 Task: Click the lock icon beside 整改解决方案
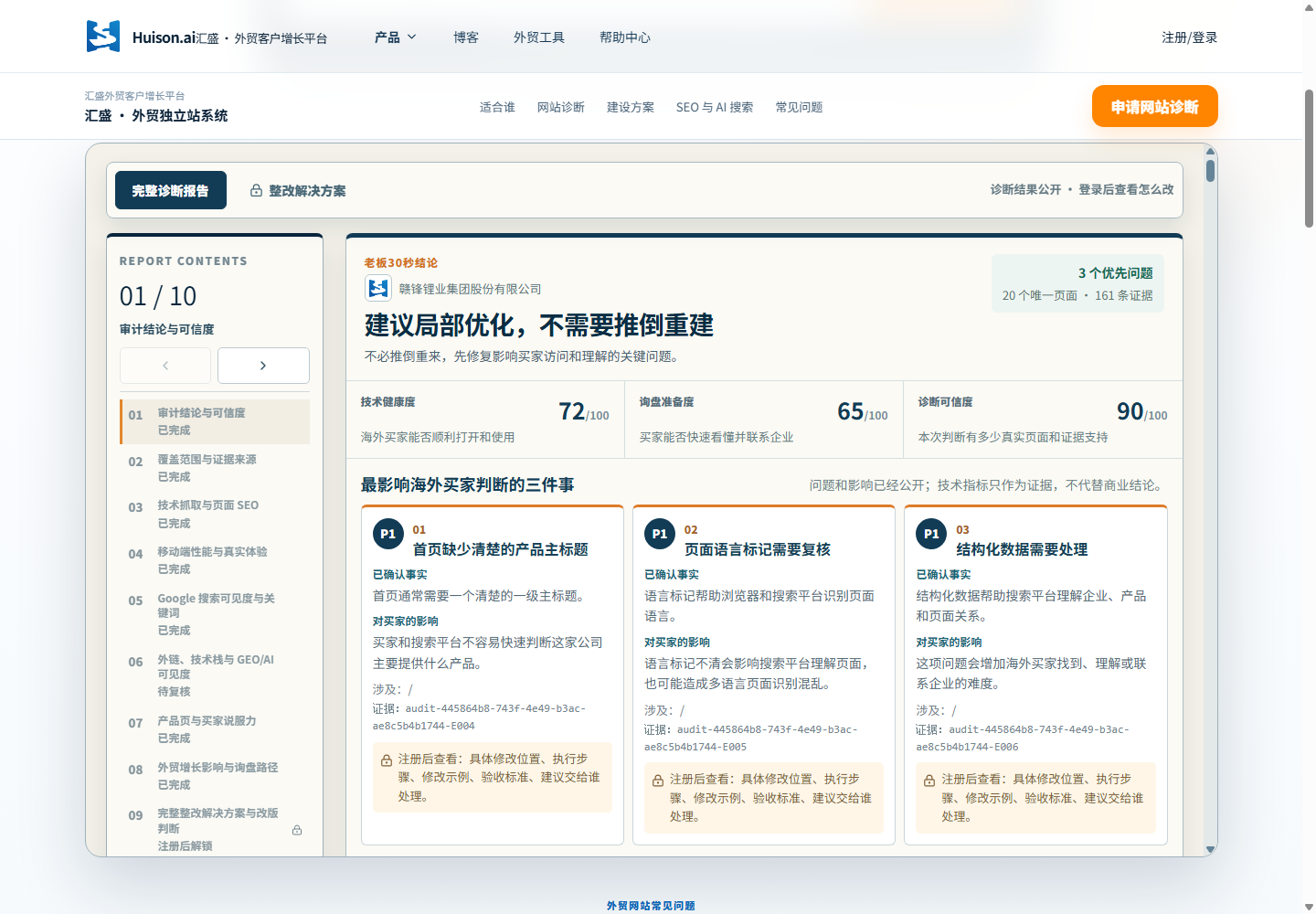[x=257, y=191]
